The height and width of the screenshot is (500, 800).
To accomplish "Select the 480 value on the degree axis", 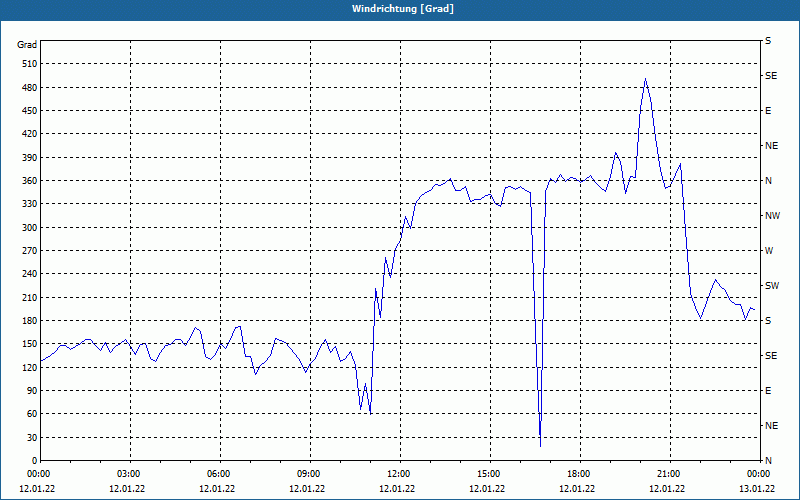I will [x=30, y=88].
